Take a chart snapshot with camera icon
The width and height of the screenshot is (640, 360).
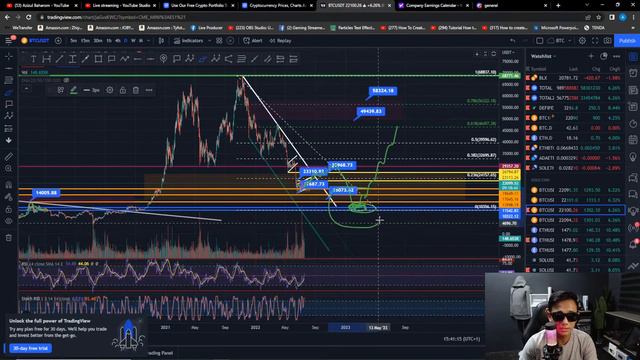(608, 41)
